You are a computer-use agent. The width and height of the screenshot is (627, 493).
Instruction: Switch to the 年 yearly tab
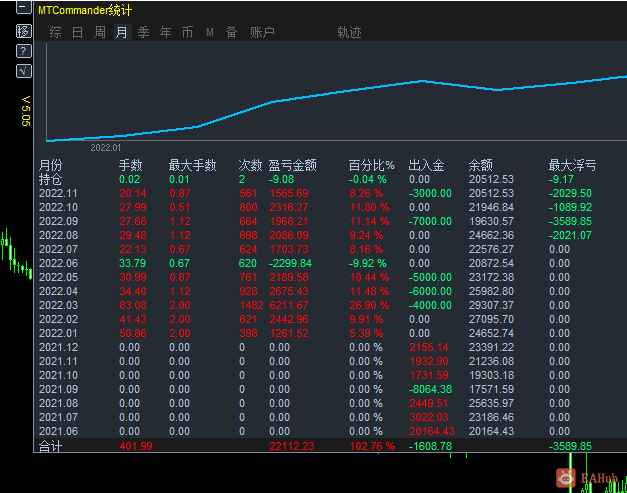(165, 32)
